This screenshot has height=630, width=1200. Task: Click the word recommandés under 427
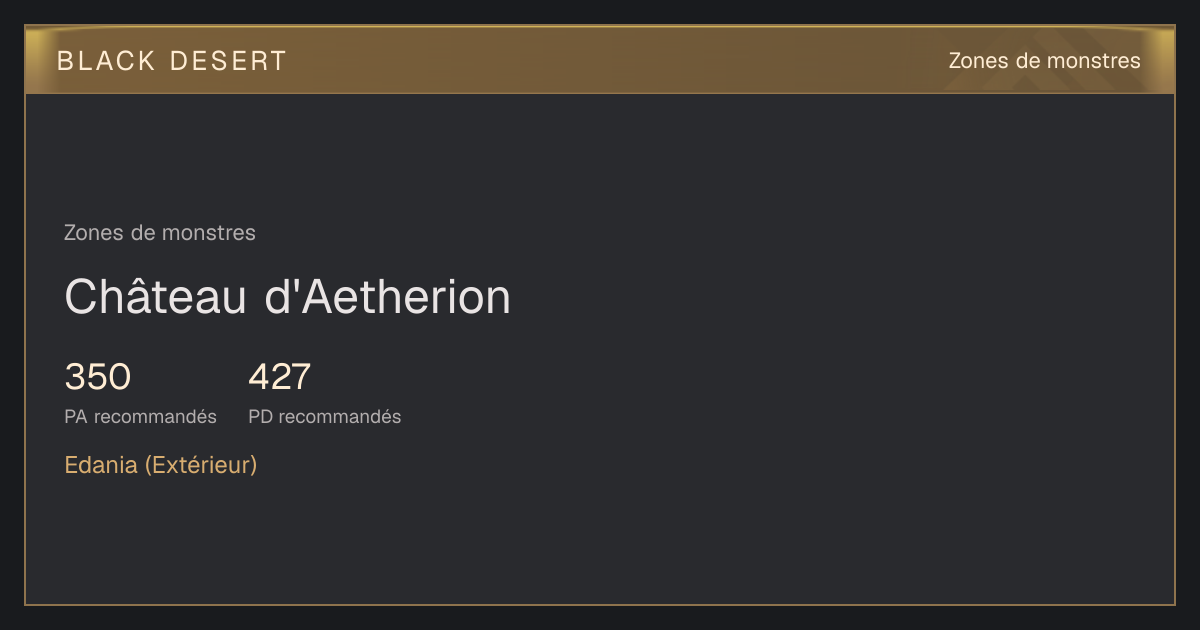(340, 417)
